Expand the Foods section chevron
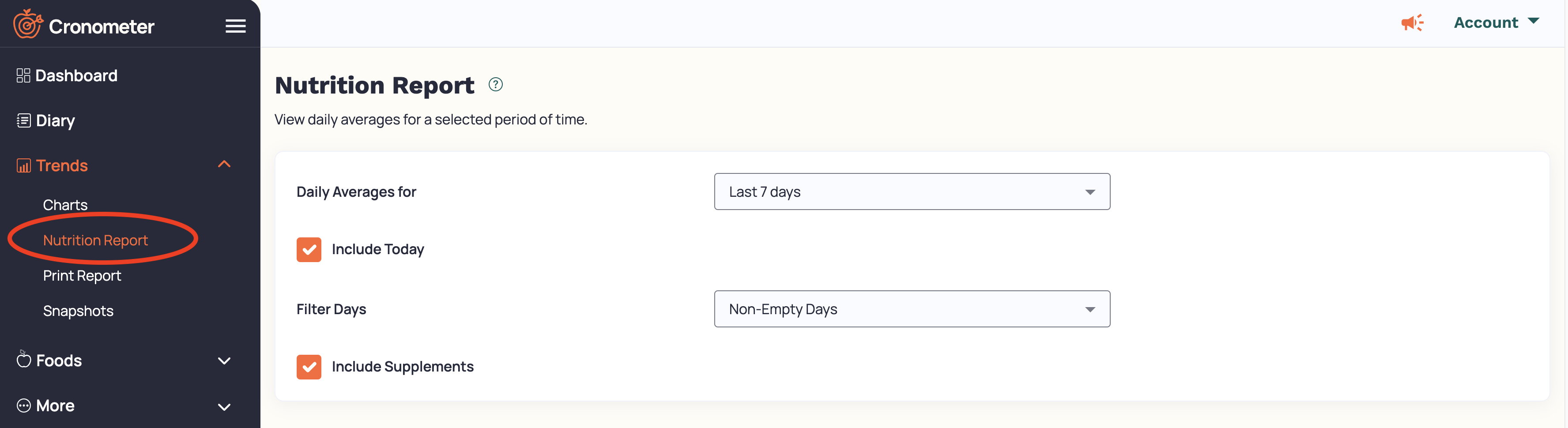Image resolution: width=1568 pixels, height=428 pixels. [224, 361]
